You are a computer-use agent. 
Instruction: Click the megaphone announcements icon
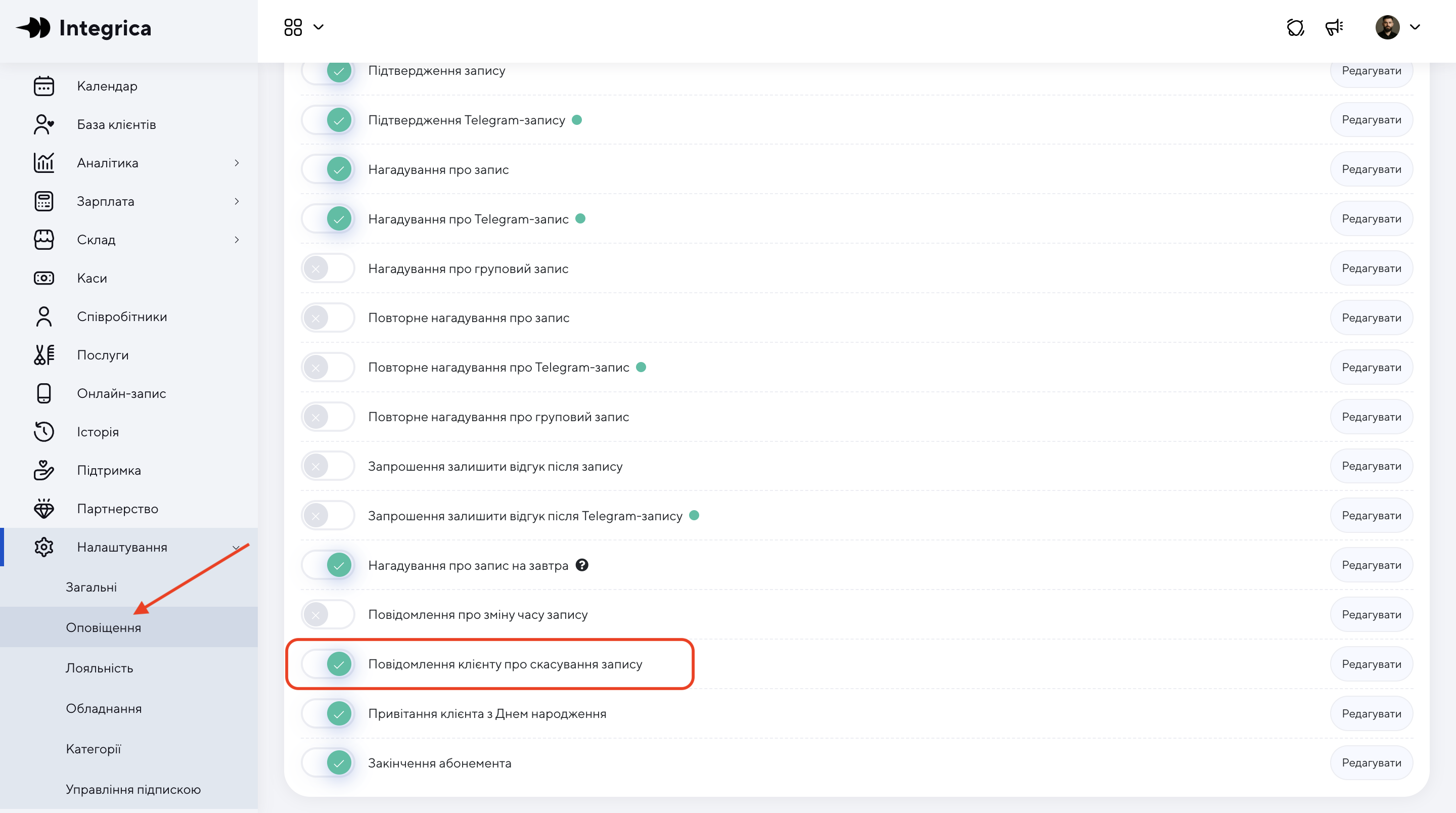(1335, 27)
